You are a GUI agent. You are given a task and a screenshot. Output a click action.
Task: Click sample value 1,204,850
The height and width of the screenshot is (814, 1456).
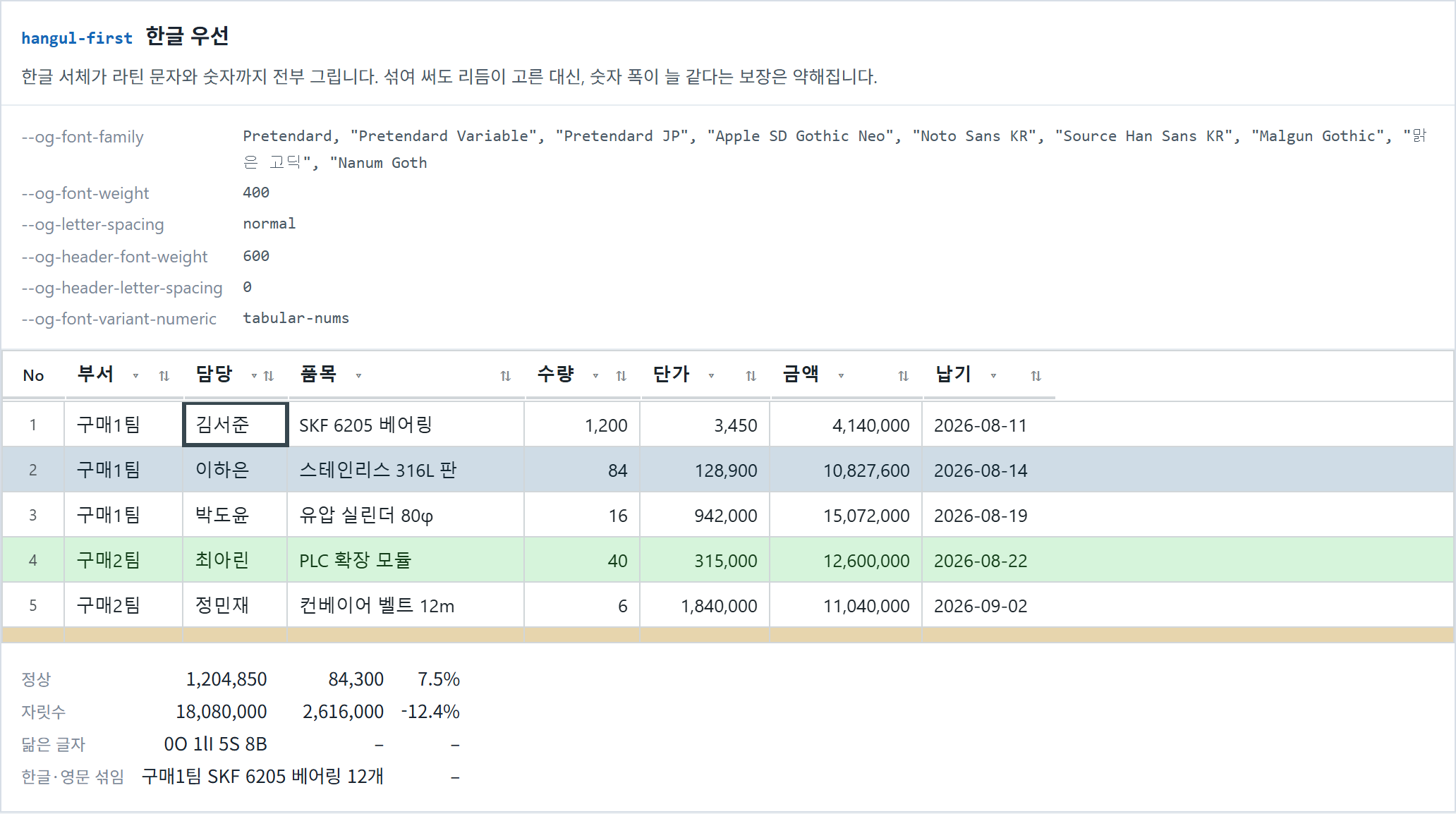point(226,679)
